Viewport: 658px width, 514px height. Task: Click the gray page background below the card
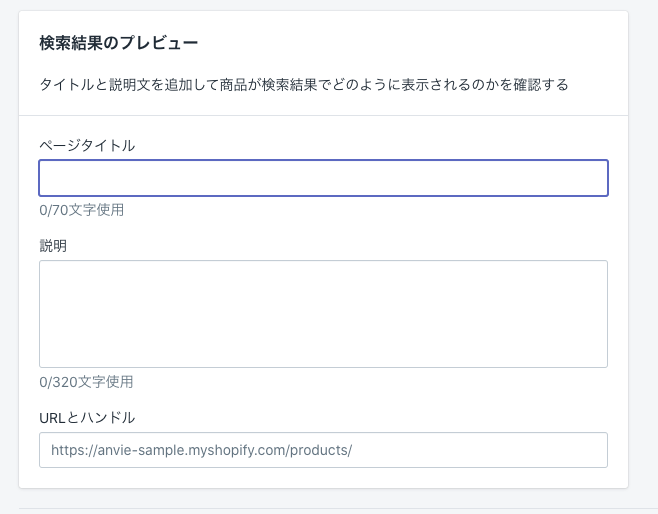323,502
